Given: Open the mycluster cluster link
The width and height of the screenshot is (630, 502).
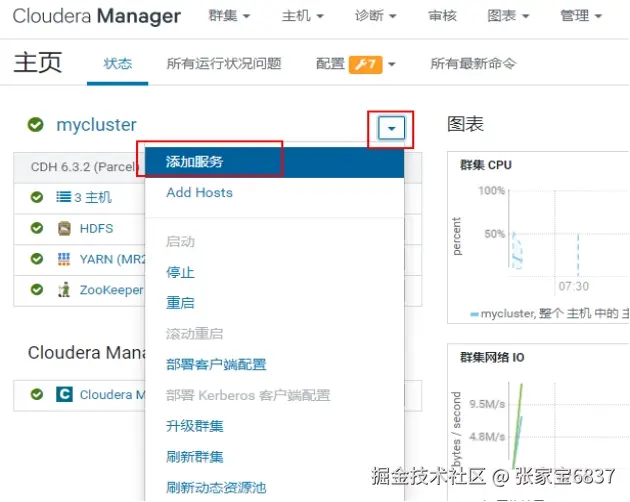Looking at the screenshot, I should click(96, 125).
